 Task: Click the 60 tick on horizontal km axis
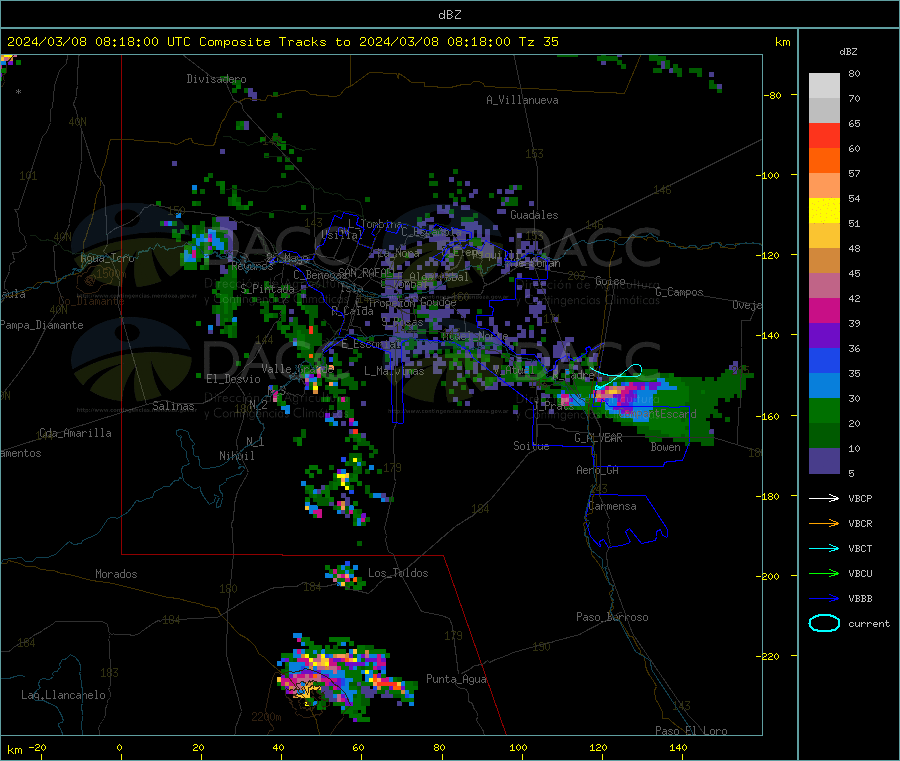pos(359,747)
